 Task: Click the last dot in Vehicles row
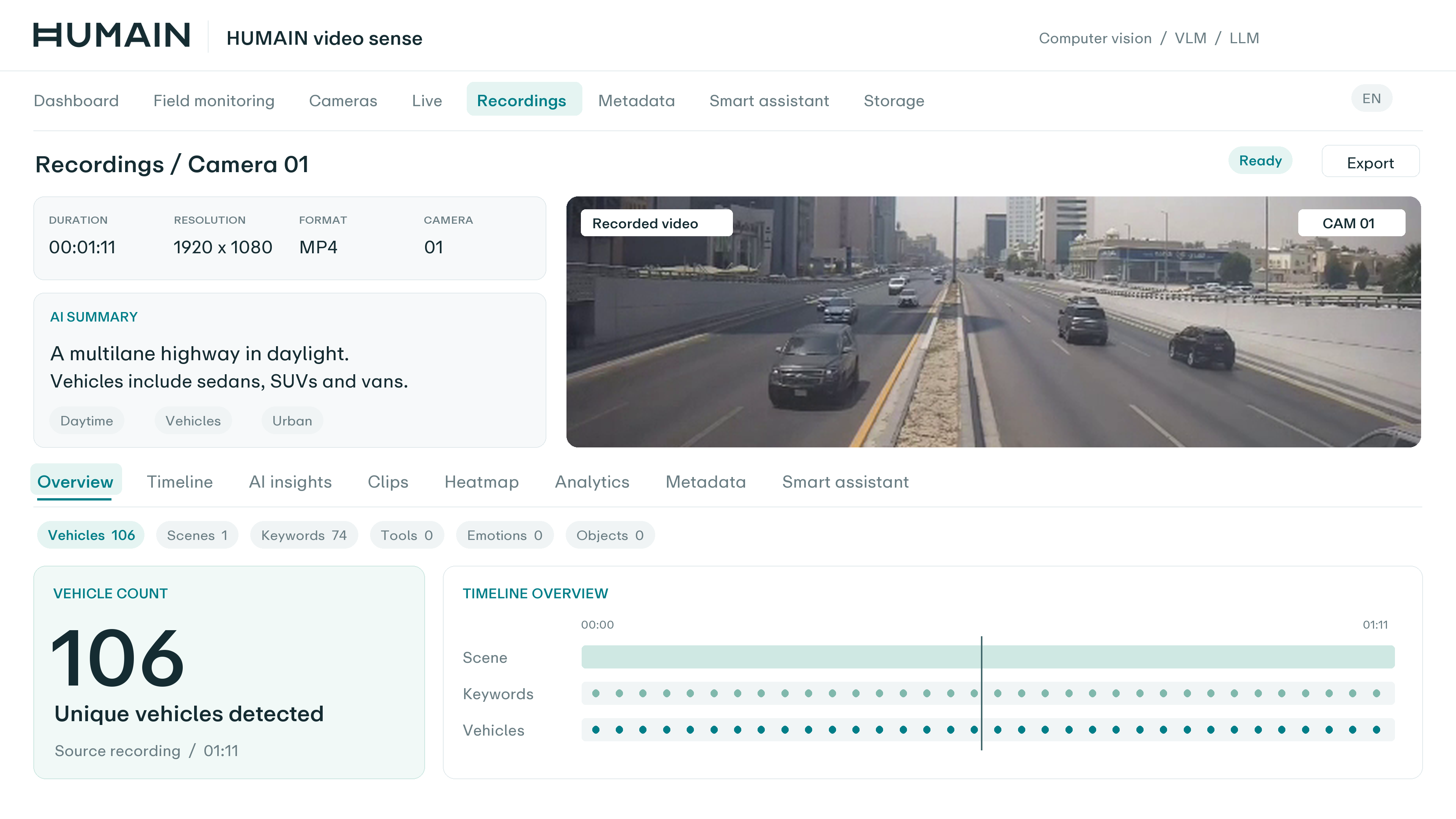1376,730
